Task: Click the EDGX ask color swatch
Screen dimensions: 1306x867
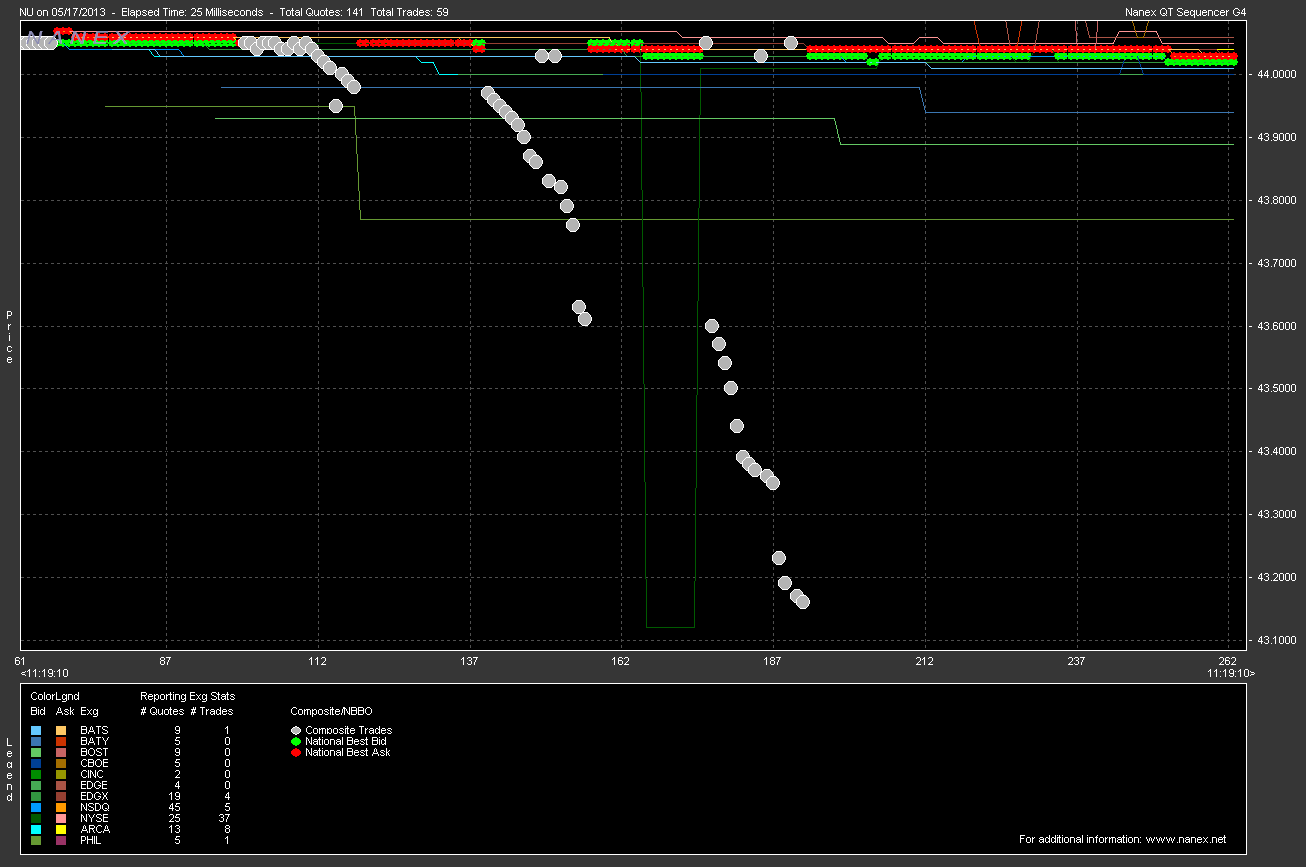Action: click(62, 797)
